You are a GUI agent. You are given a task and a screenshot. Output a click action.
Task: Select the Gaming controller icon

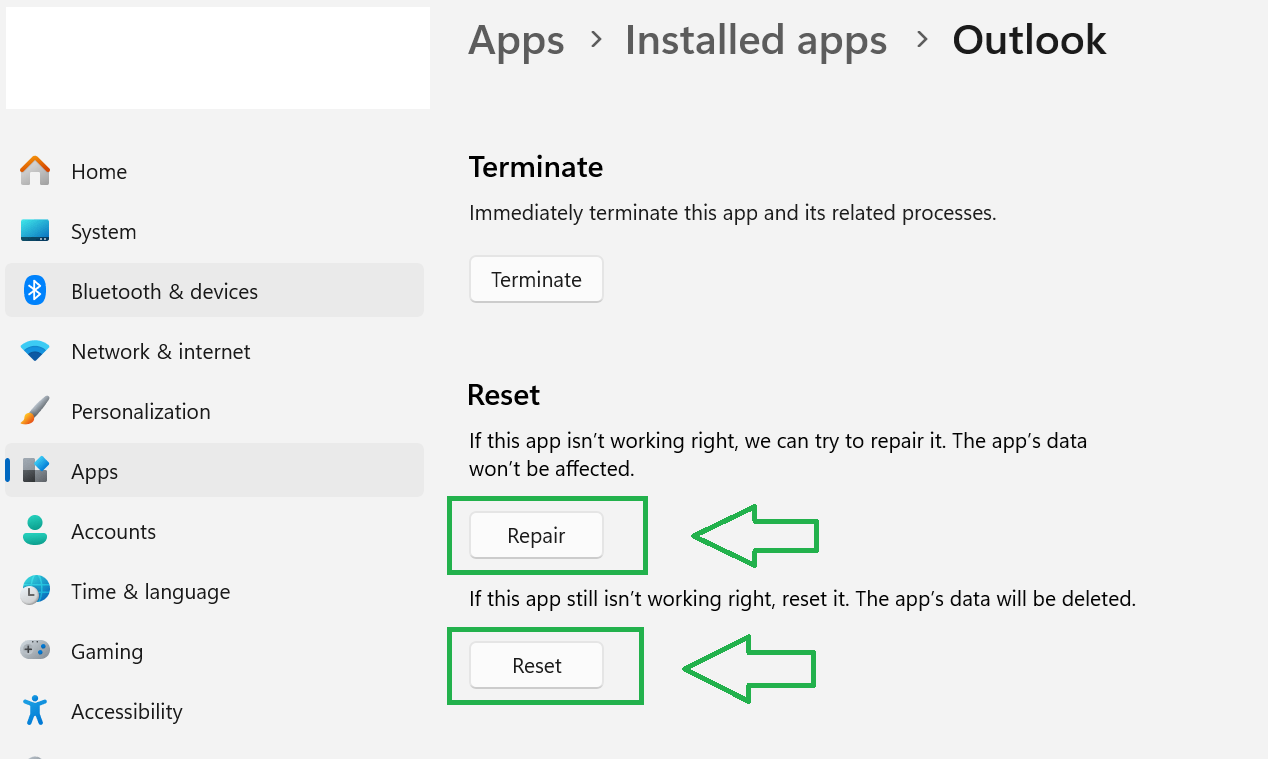point(35,651)
